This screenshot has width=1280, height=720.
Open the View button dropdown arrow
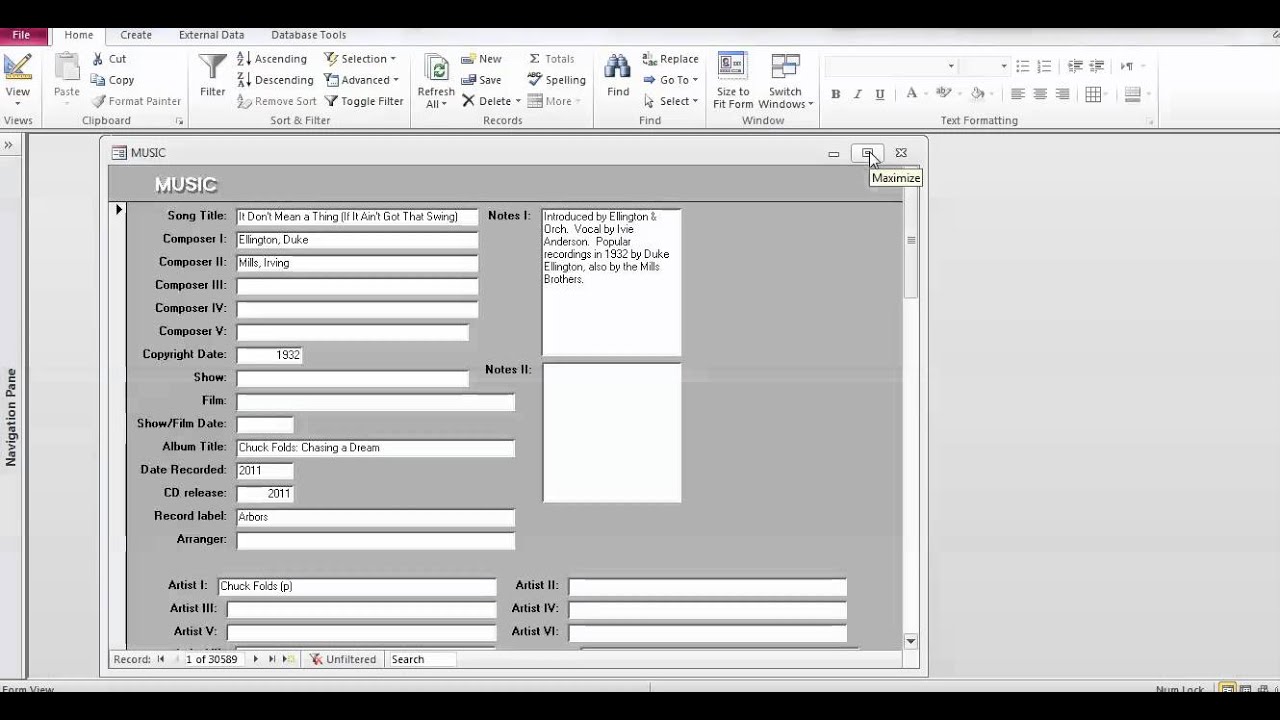(17, 104)
